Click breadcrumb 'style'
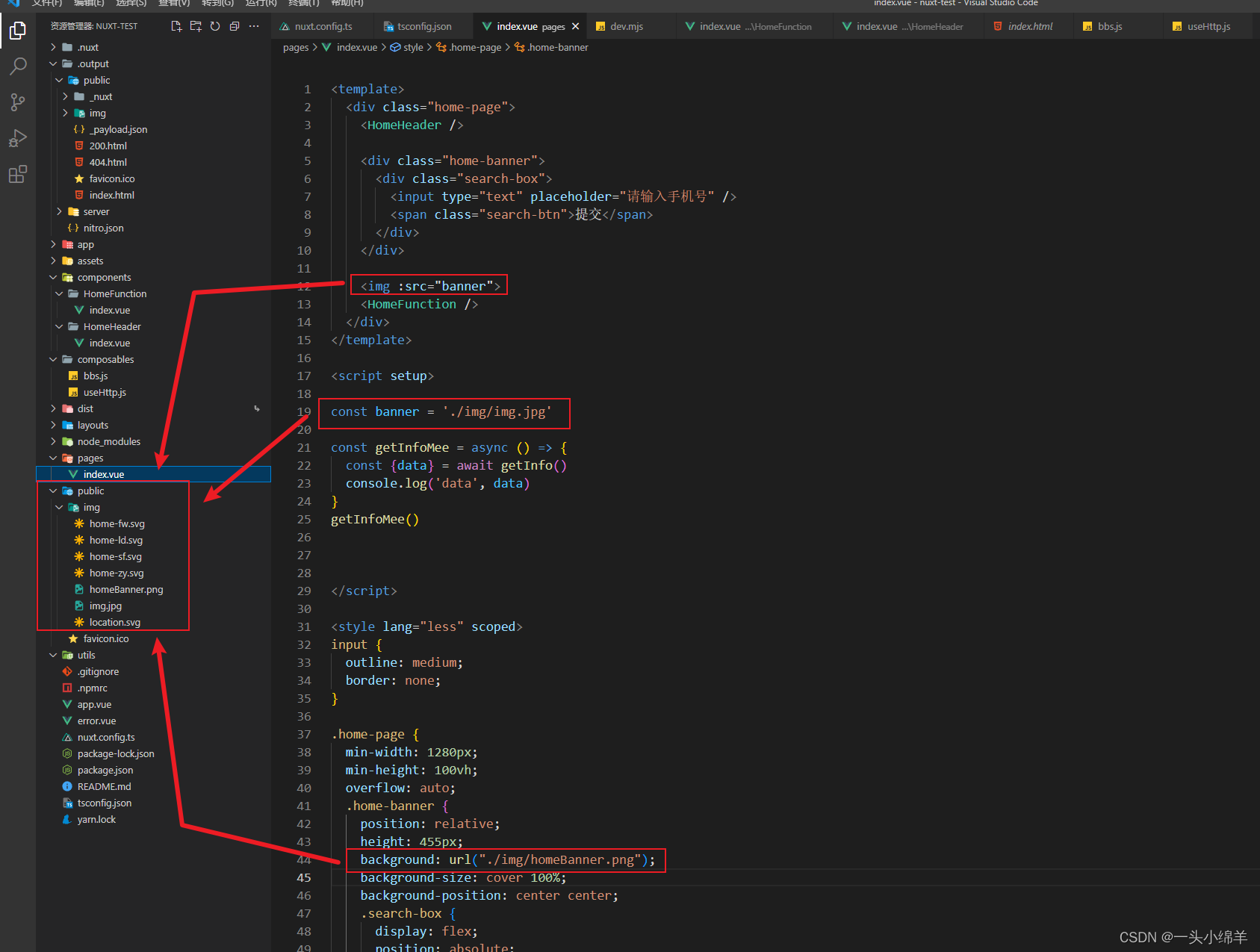This screenshot has width=1260, height=952. (413, 47)
